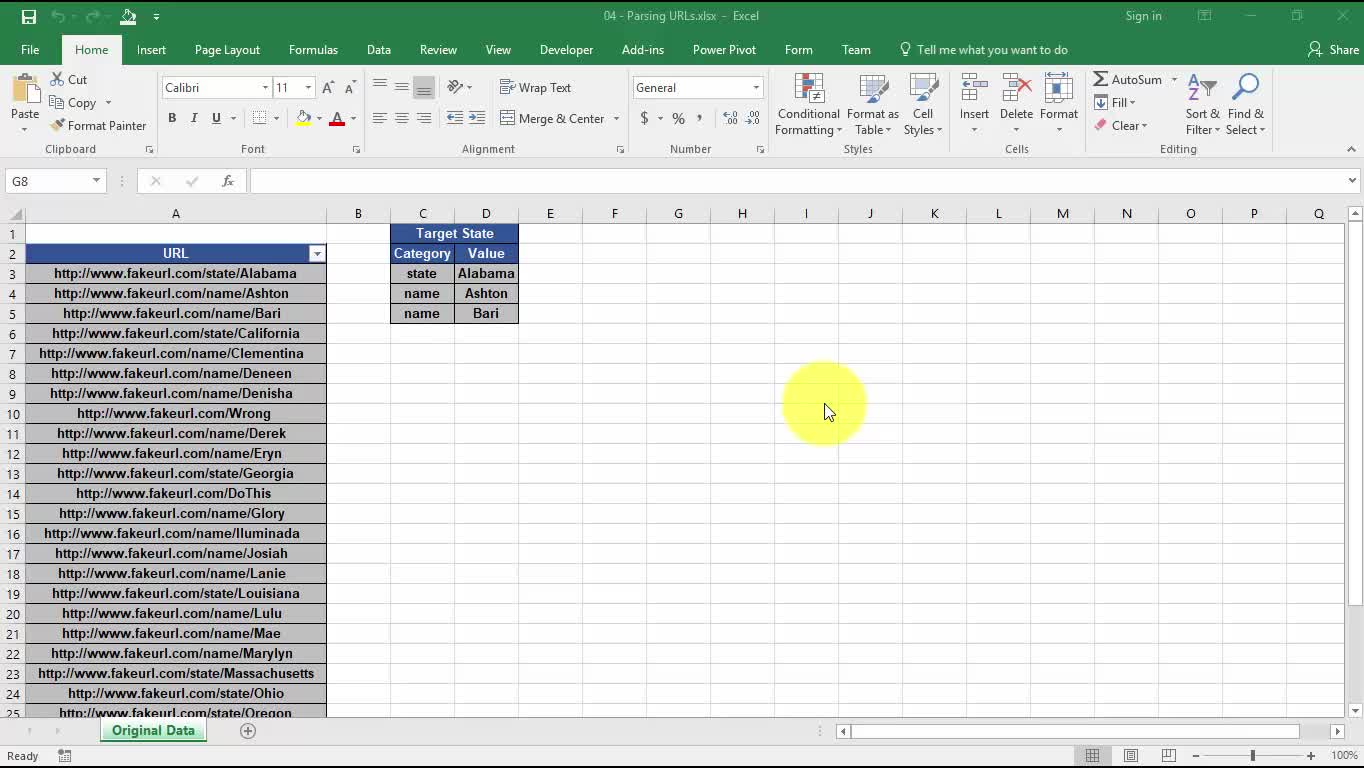Open the Power Pivot tab
The width and height of the screenshot is (1364, 768).
coord(724,50)
